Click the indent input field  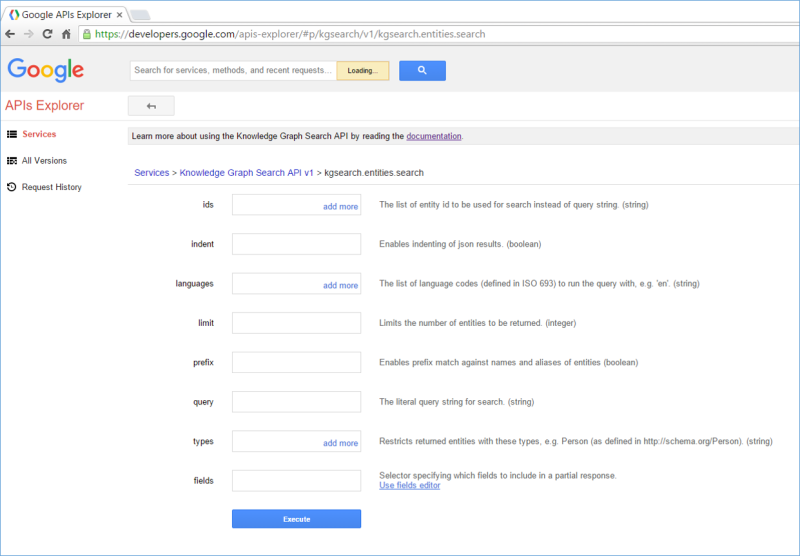tap(296, 244)
